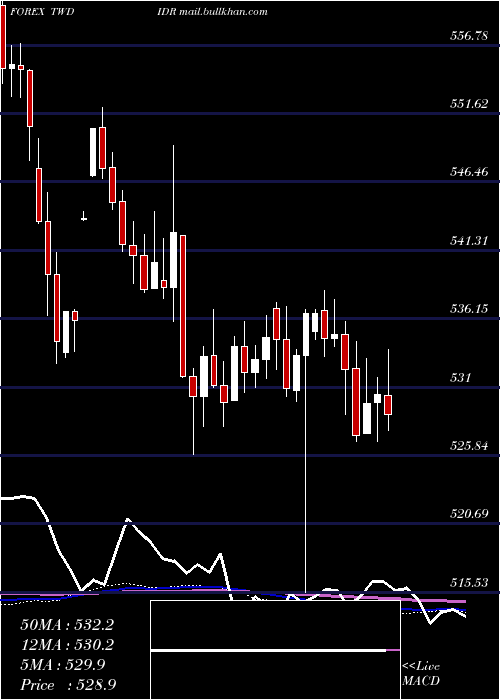The image size is (500, 700).
Task: Click the 50MA : 532.2 readout
Action: pyautogui.click(x=67, y=625)
